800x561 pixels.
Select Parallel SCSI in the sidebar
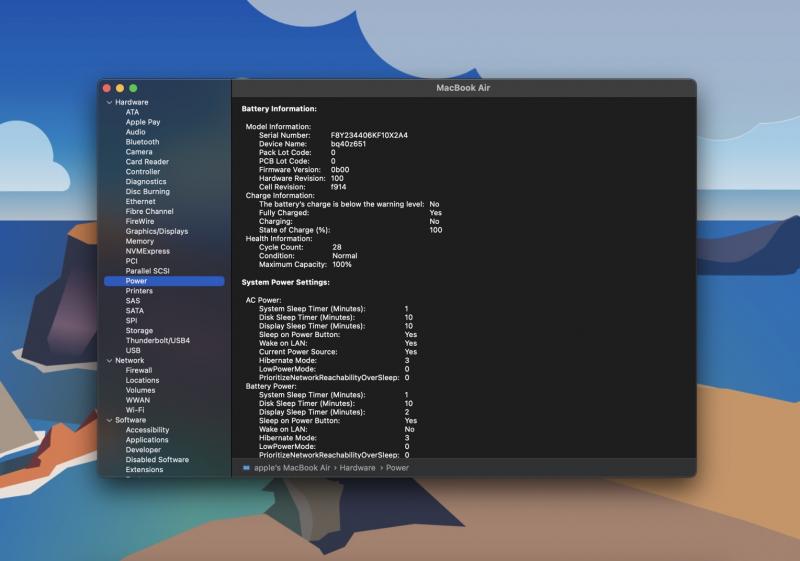point(147,271)
